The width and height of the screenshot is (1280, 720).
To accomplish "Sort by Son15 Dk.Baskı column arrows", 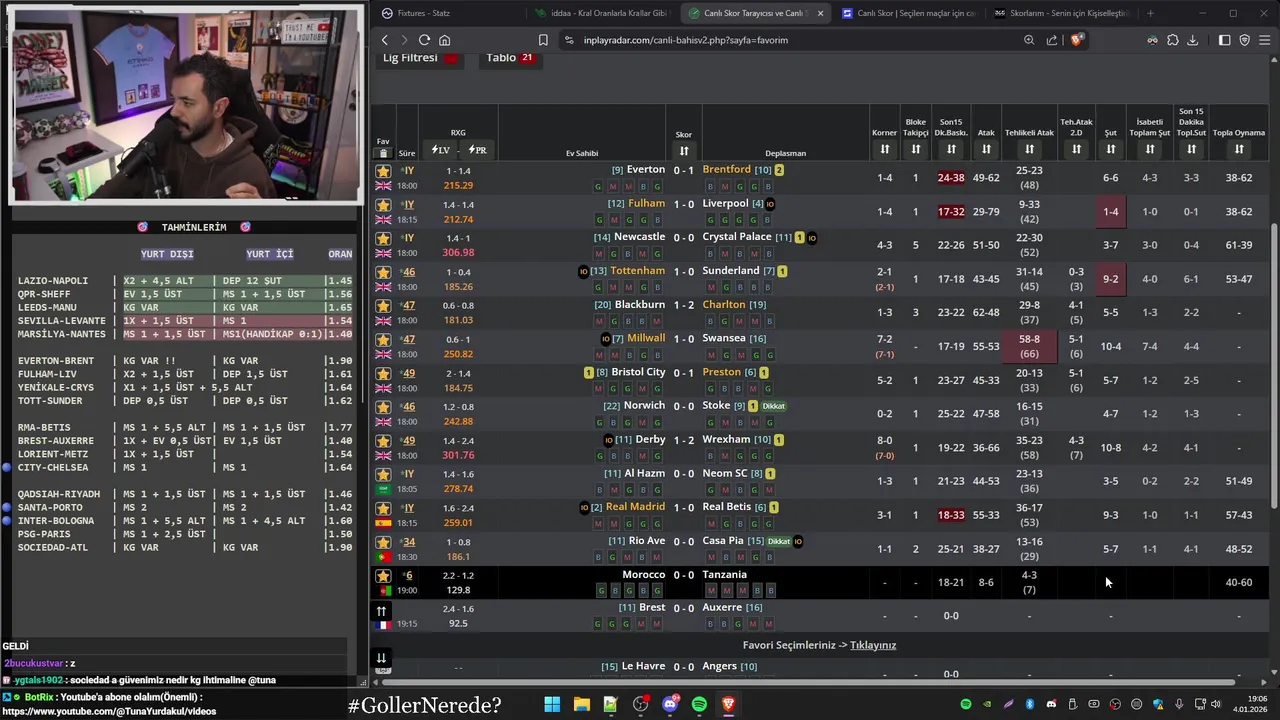I will pos(951,150).
